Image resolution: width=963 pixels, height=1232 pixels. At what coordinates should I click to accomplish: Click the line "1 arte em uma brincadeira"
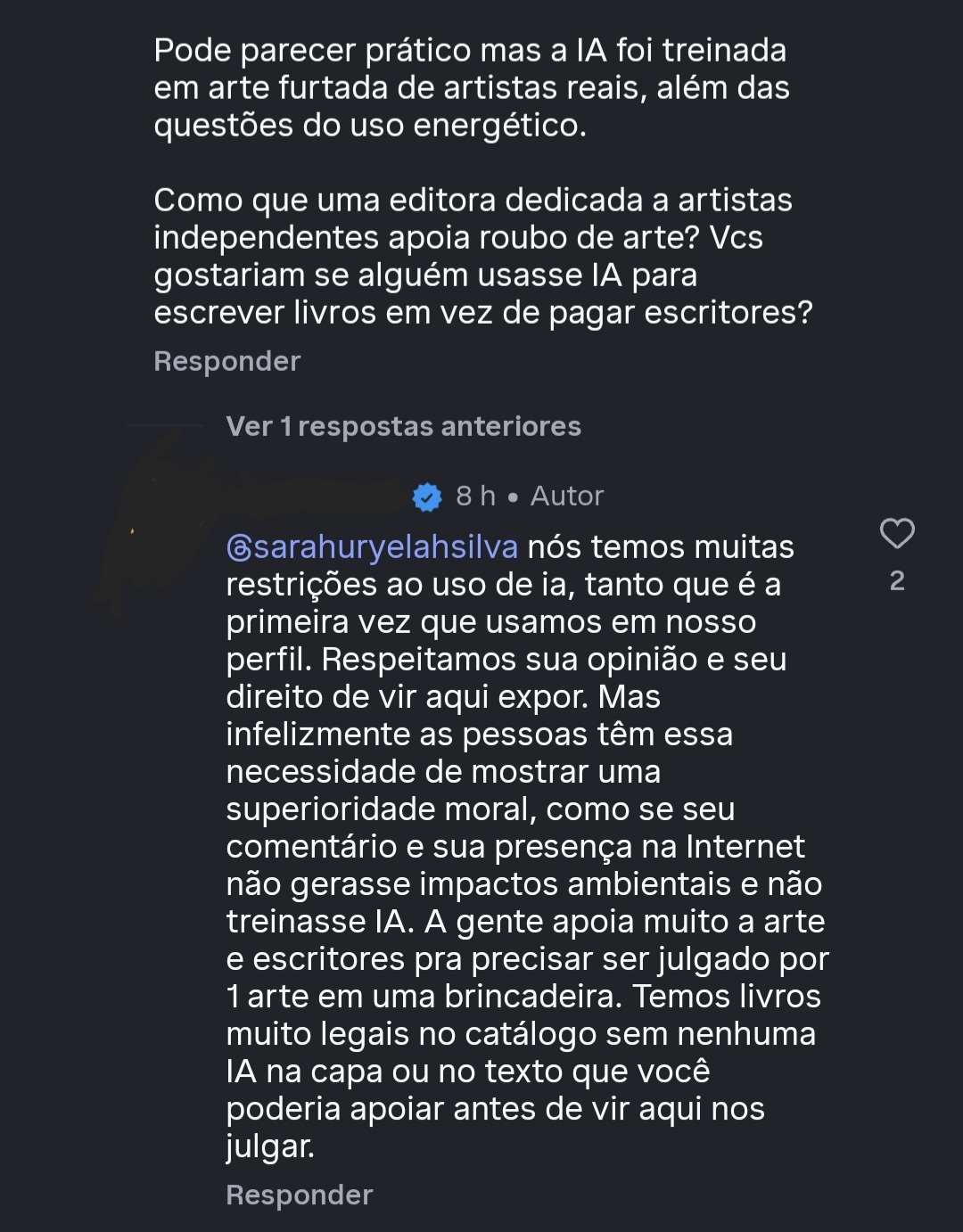coord(424,997)
